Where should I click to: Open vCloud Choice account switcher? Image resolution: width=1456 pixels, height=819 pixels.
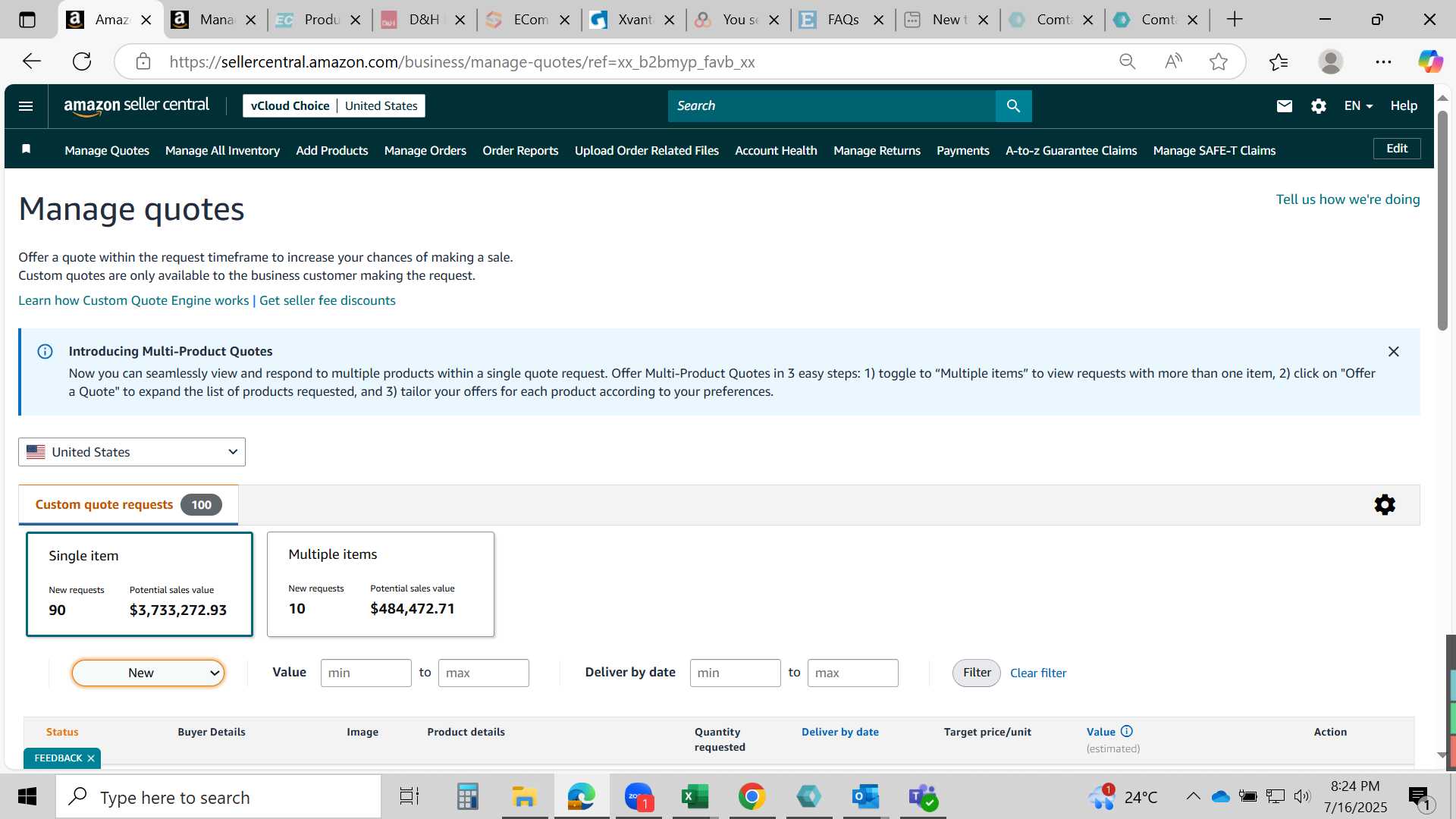coord(334,106)
